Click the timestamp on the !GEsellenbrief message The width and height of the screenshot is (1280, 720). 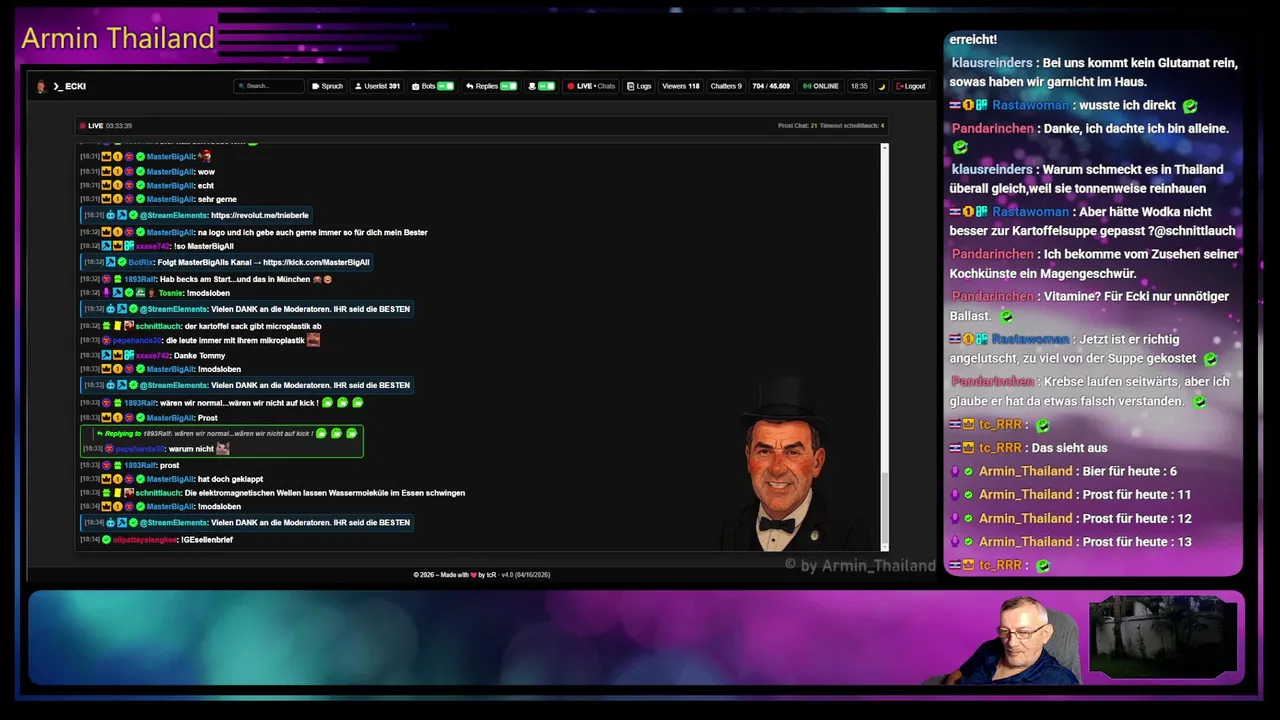coord(90,540)
